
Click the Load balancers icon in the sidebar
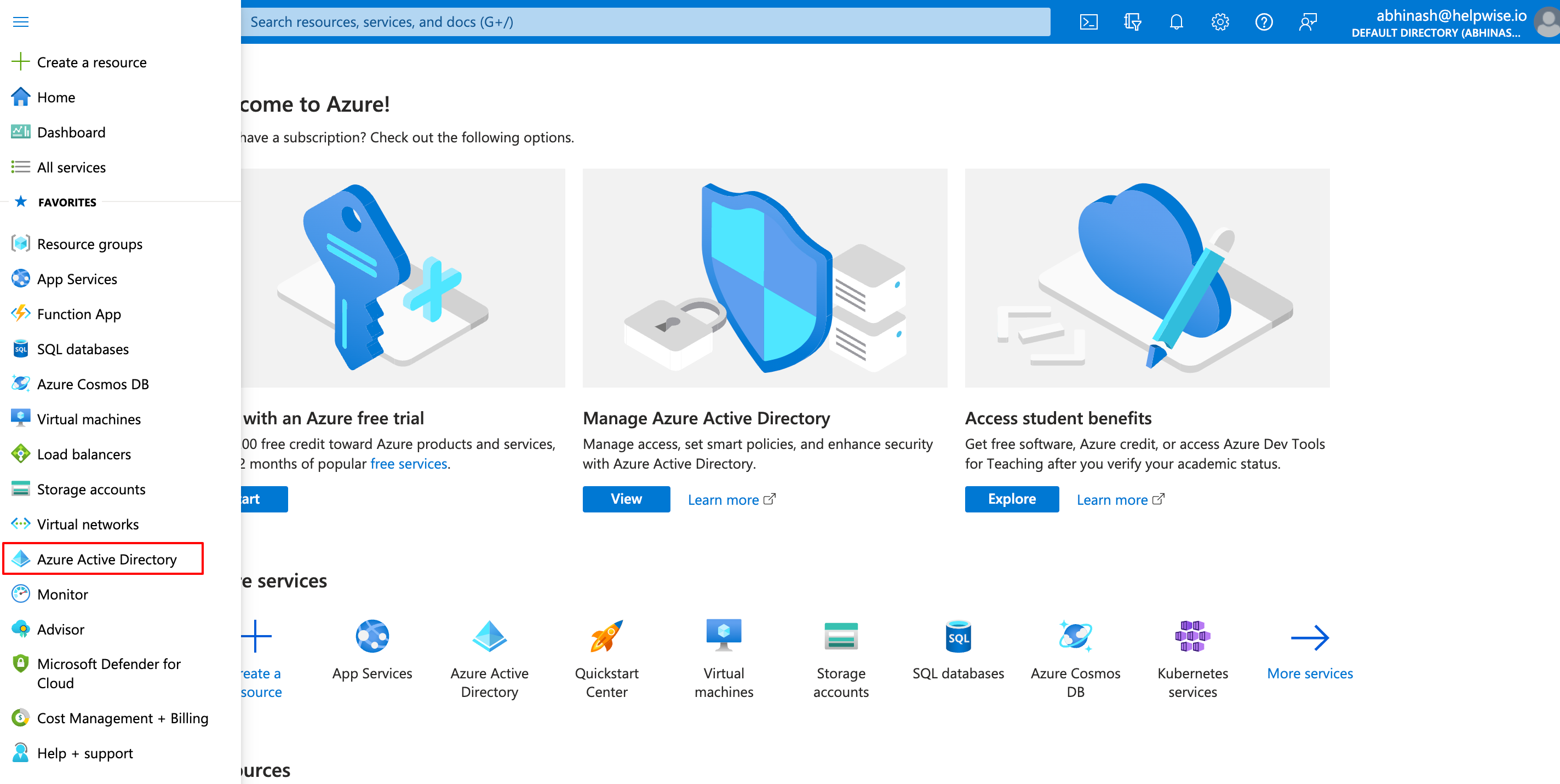(21, 453)
